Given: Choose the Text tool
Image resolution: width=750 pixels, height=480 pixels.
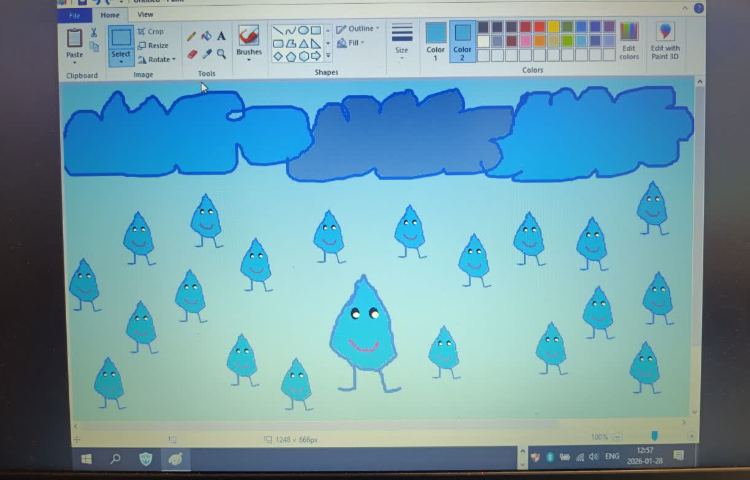Looking at the screenshot, I should click(x=221, y=36).
